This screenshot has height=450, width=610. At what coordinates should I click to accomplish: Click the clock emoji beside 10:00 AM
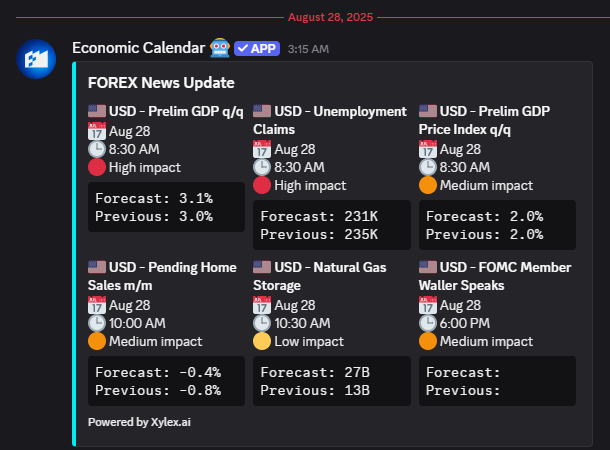pos(97,323)
